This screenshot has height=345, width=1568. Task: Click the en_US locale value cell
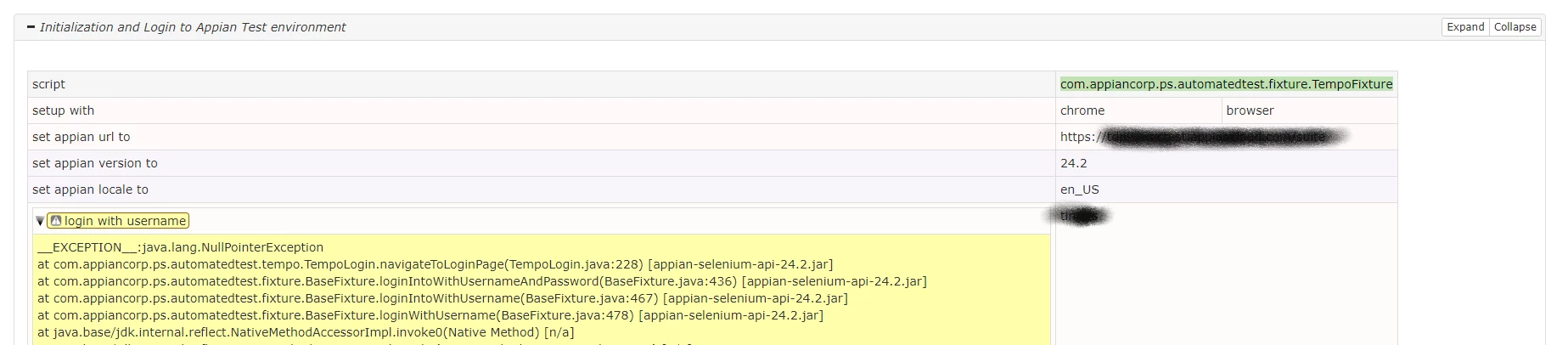pos(1226,189)
